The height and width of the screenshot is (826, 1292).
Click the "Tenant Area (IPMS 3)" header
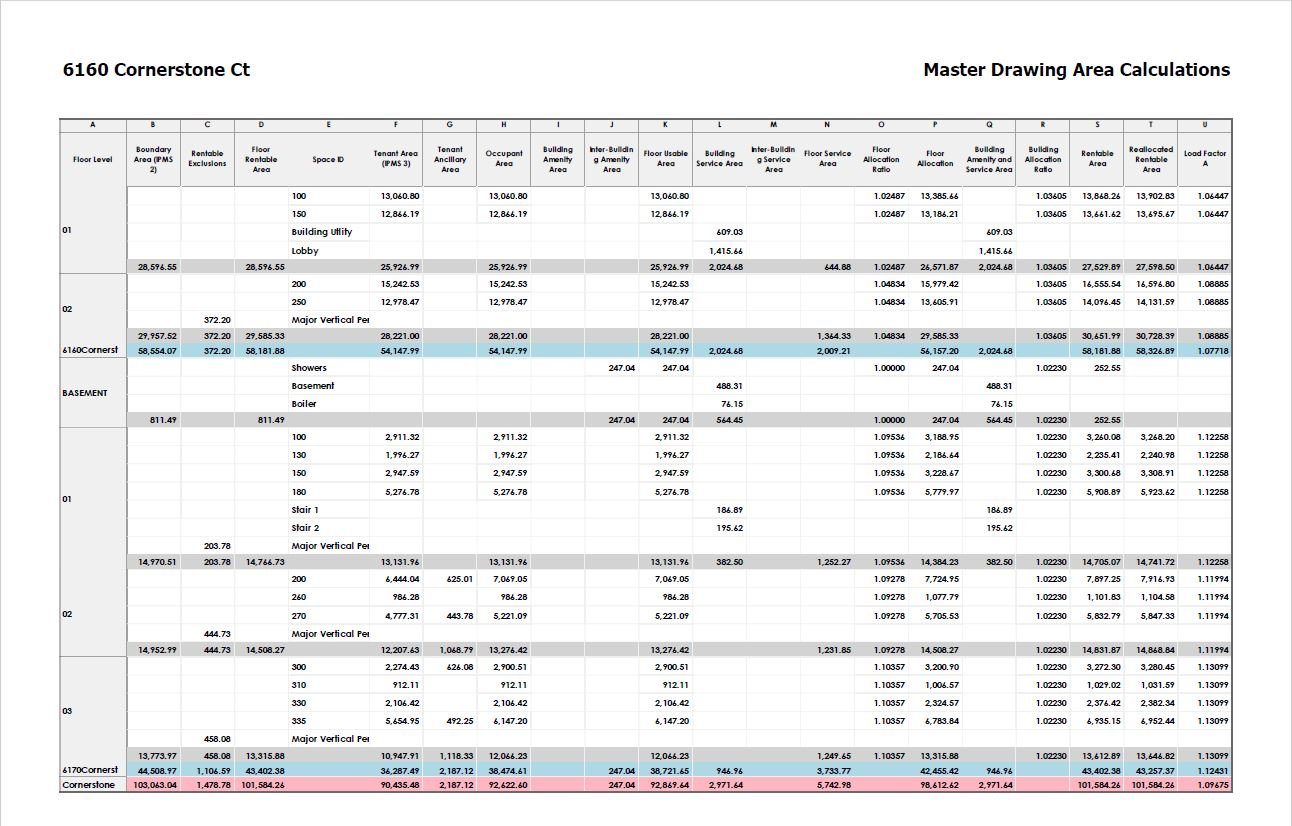click(x=396, y=158)
